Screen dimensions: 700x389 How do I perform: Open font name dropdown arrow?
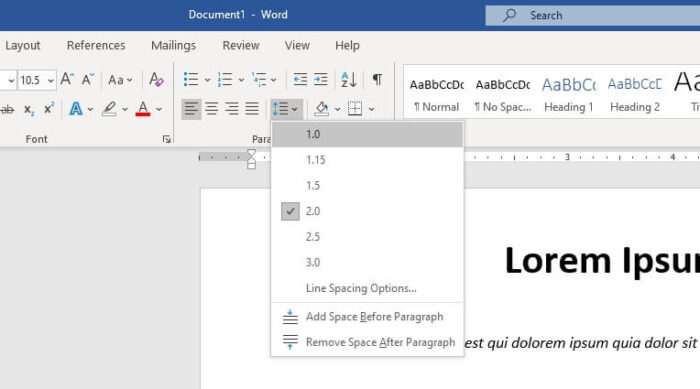[11, 80]
